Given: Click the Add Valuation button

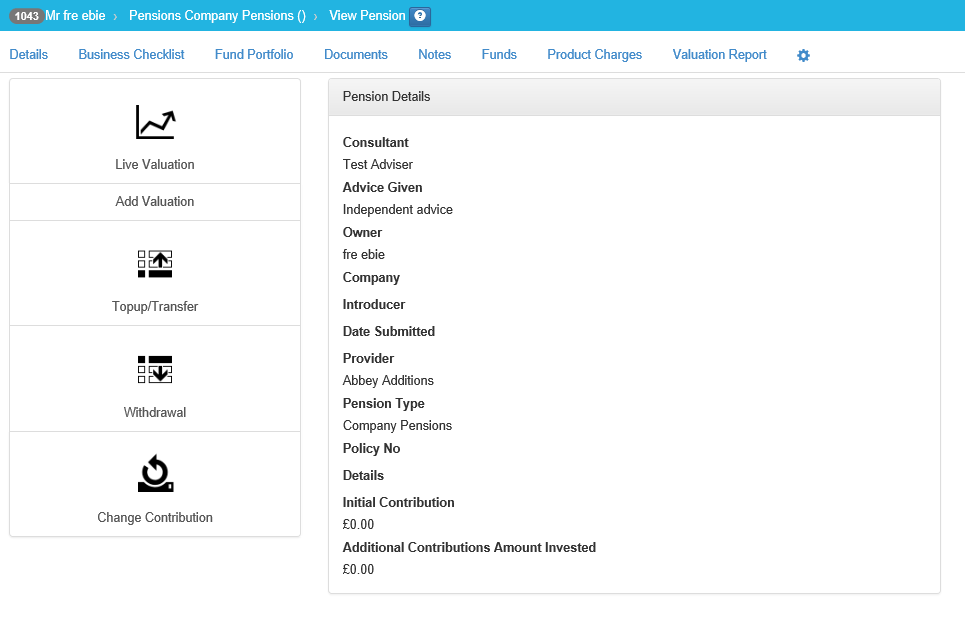Looking at the screenshot, I should [x=155, y=202].
